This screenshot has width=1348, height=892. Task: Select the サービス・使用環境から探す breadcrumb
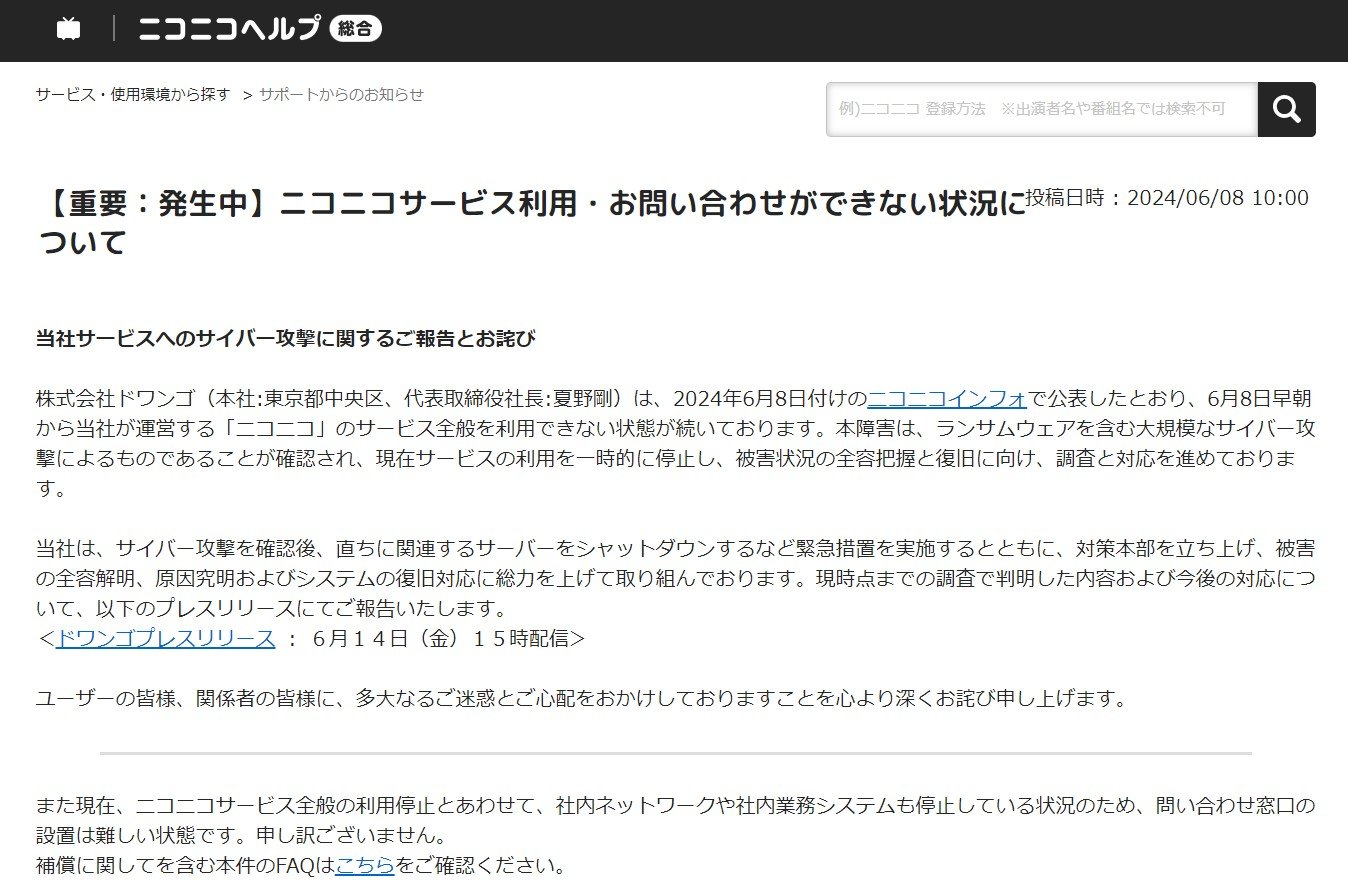click(131, 95)
